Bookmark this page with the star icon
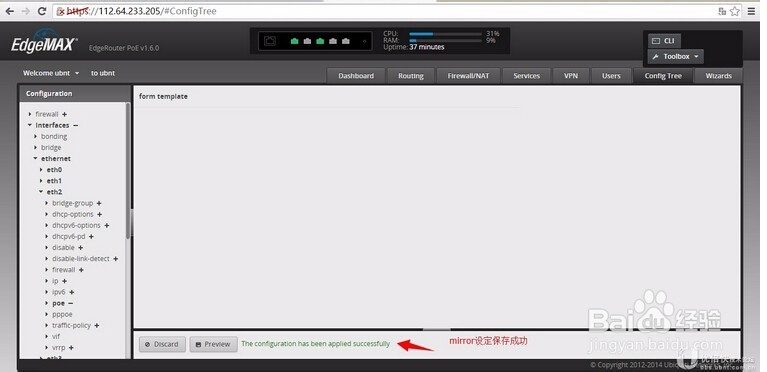The width and height of the screenshot is (767, 372). [x=735, y=11]
